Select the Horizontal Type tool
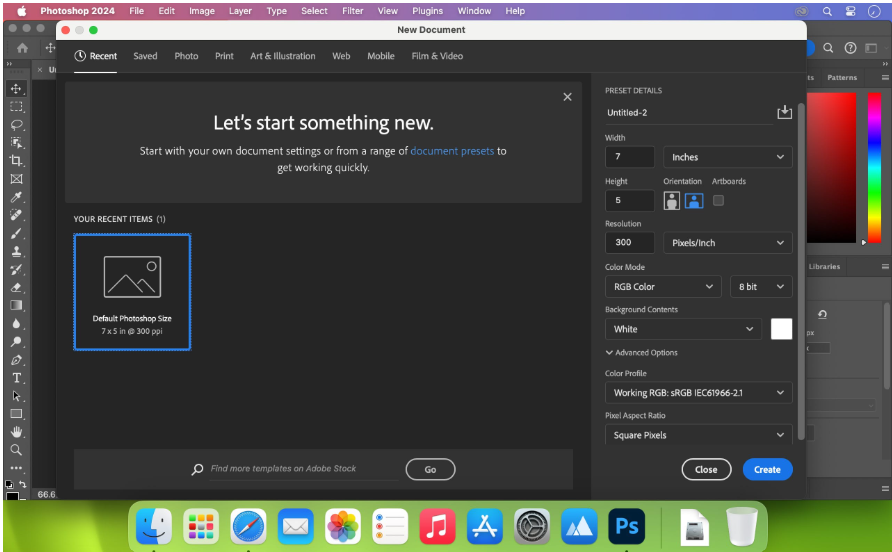This screenshot has width=892, height=552. 16,378
